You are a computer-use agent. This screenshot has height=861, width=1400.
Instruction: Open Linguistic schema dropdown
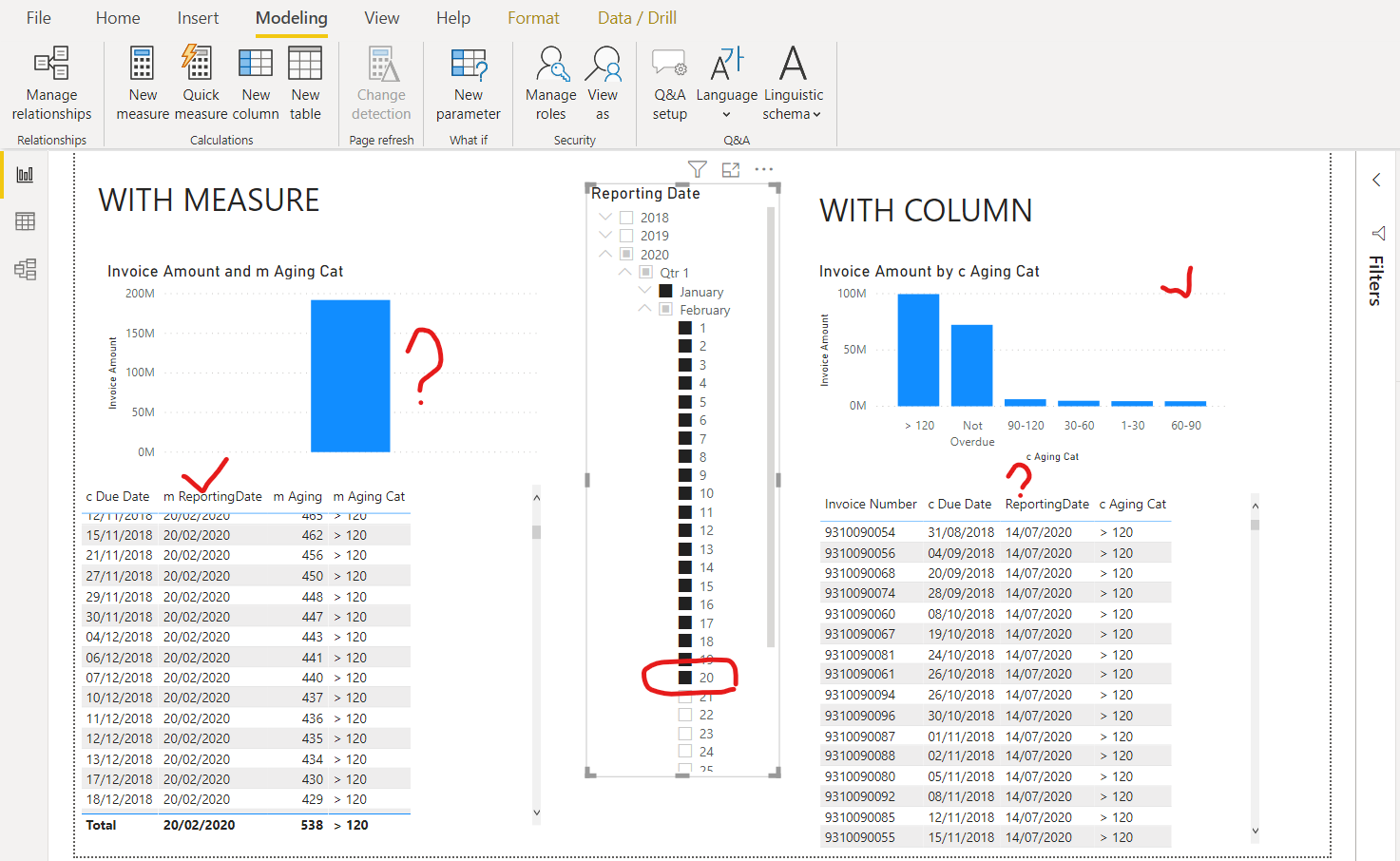(793, 84)
